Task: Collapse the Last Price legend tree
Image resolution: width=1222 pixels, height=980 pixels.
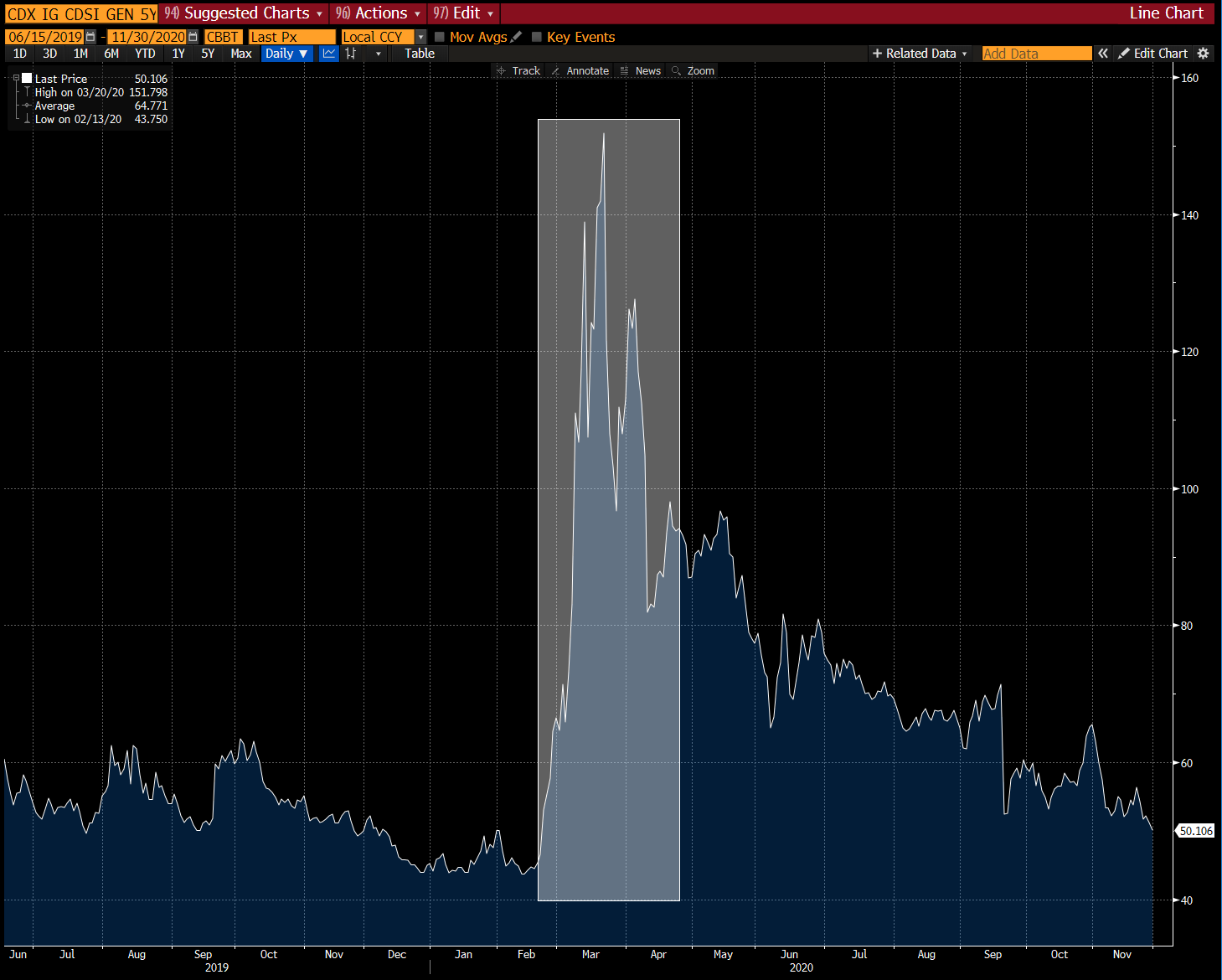Action: [16, 78]
